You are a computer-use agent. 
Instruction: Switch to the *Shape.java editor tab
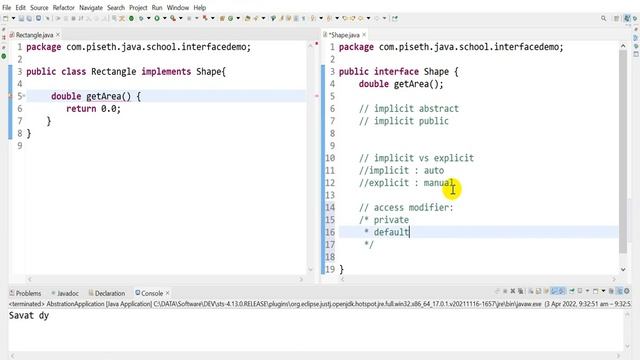344,35
